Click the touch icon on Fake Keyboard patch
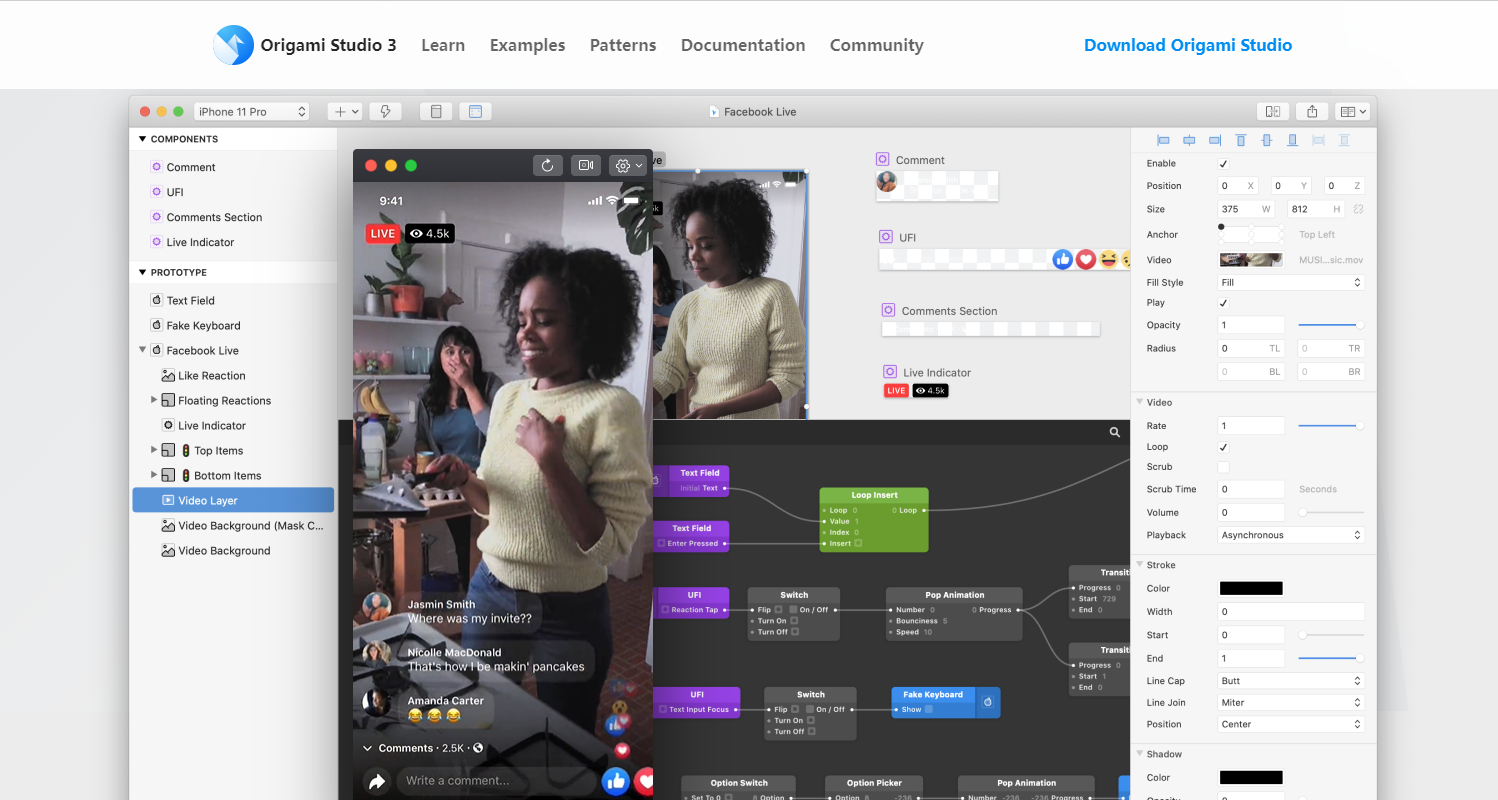This screenshot has width=1498, height=800. click(987, 702)
